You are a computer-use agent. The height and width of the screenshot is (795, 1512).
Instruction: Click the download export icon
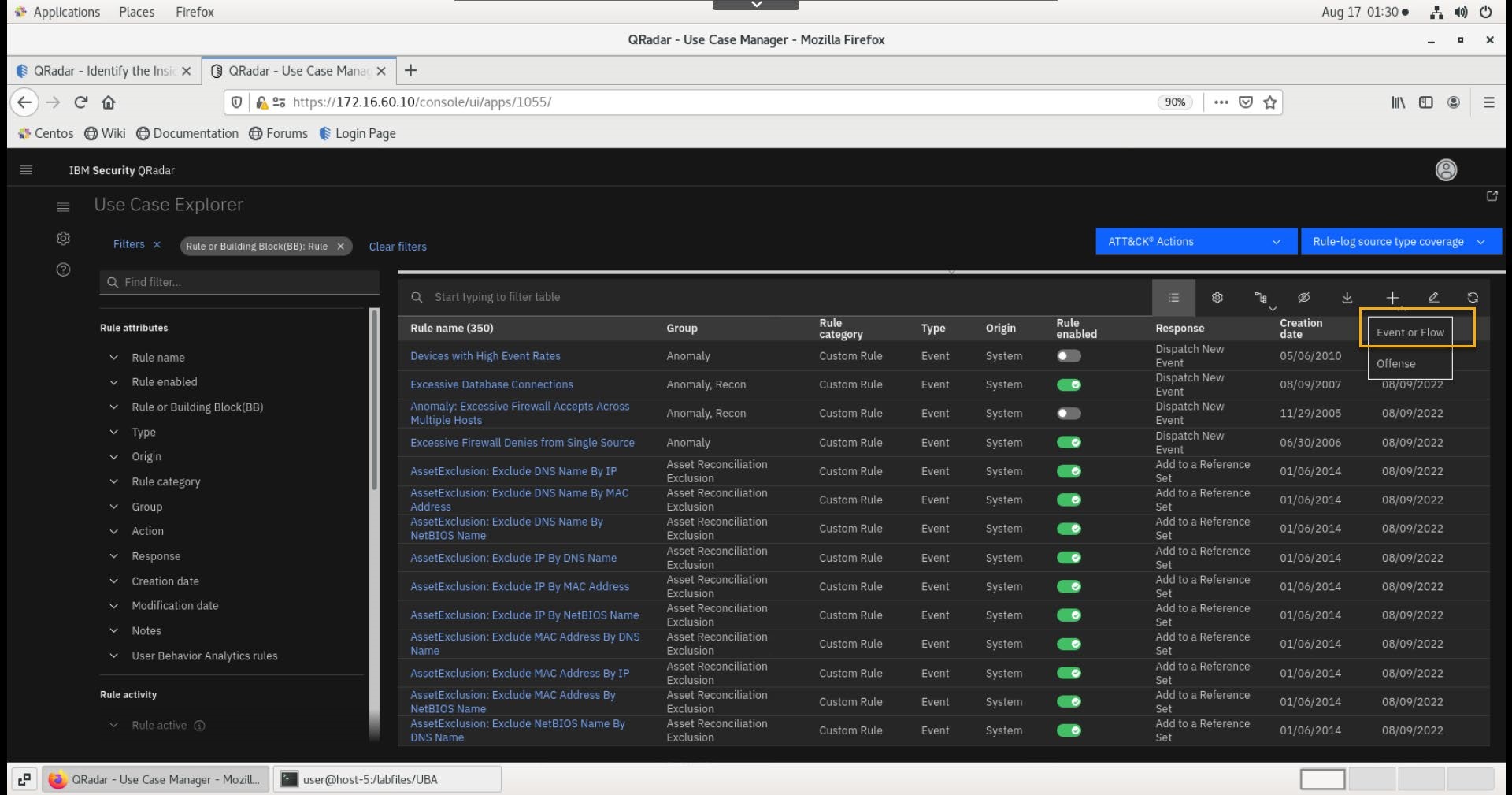[x=1347, y=298]
